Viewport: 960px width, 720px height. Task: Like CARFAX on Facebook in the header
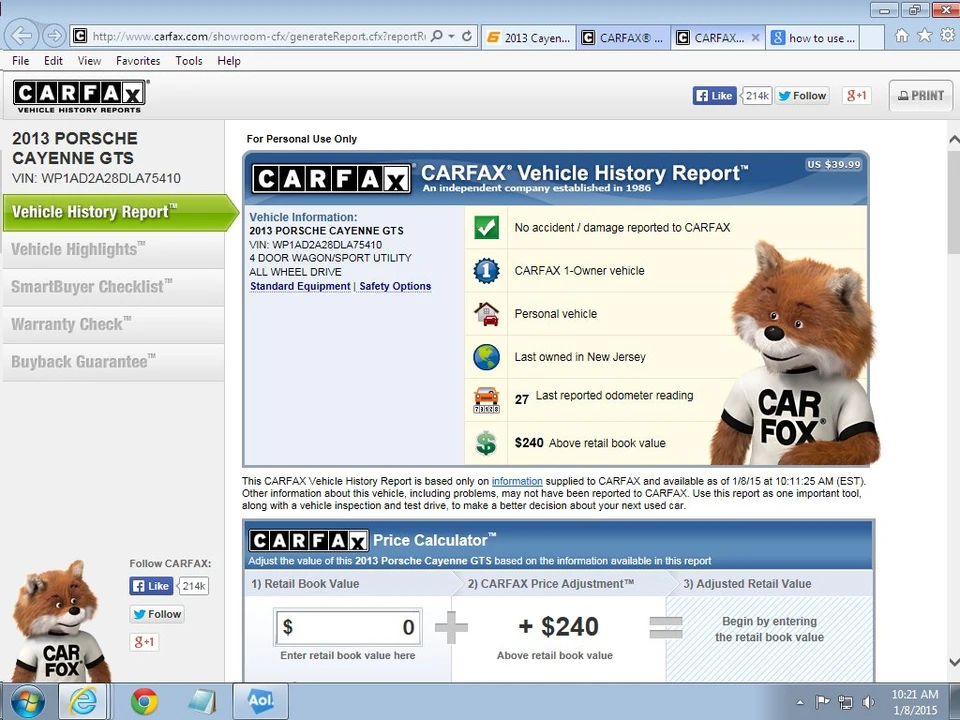coord(714,96)
